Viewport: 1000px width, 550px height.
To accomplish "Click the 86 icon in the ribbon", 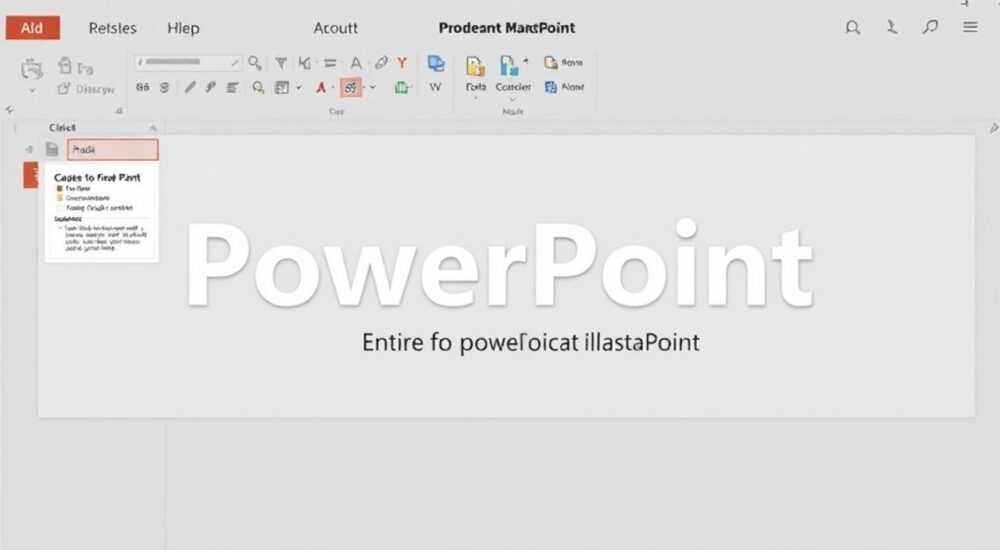I will pyautogui.click(x=142, y=87).
